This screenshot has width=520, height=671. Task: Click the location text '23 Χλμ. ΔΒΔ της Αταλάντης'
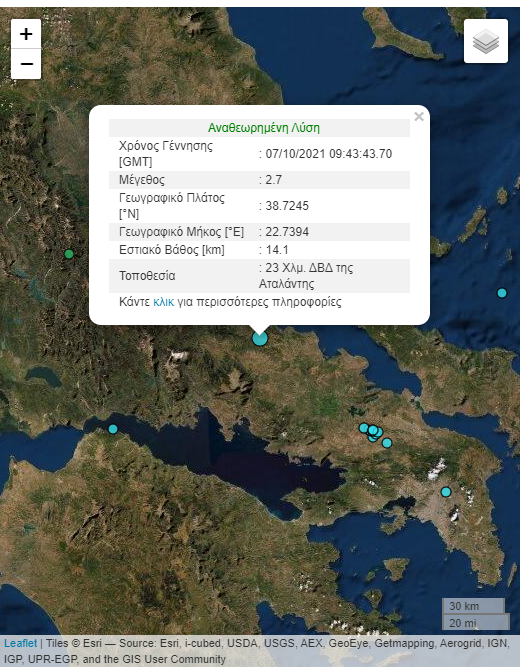(306, 276)
